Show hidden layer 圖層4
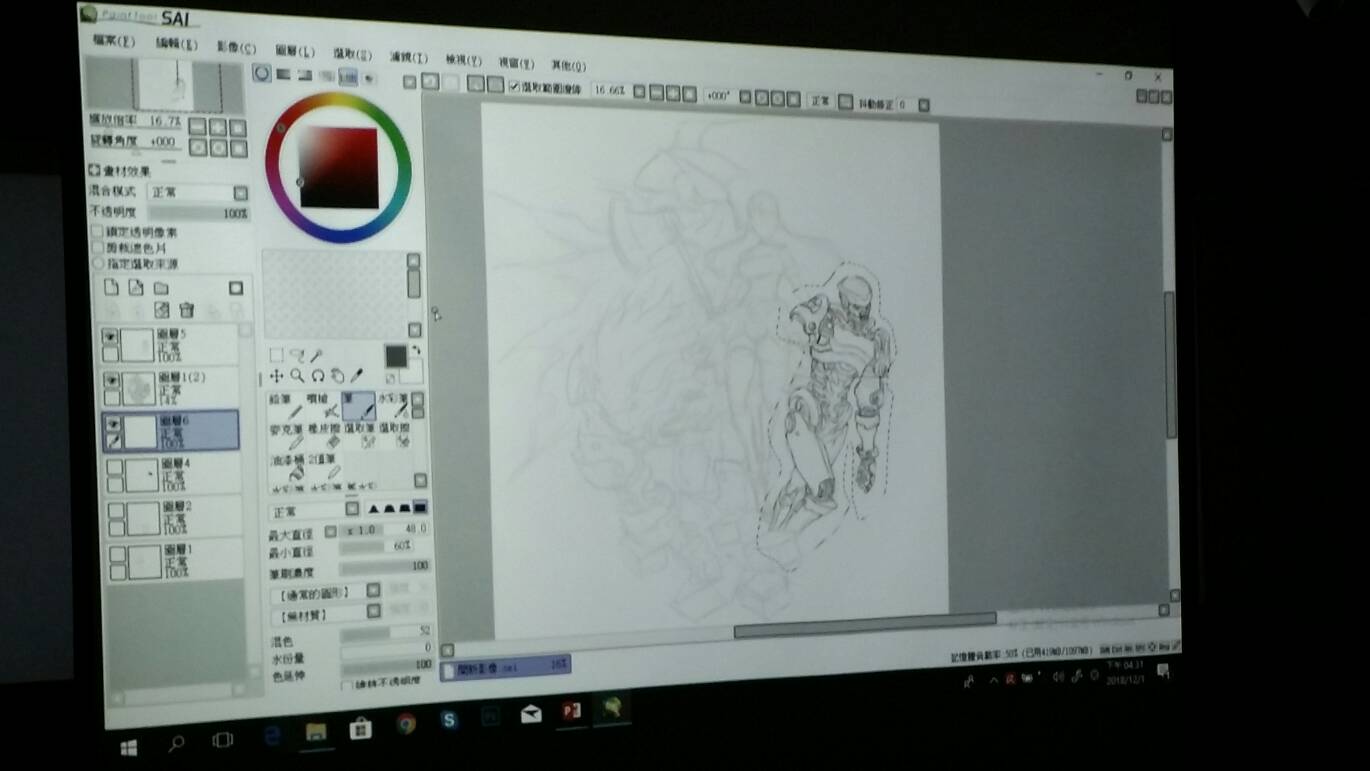This screenshot has width=1370, height=771. [x=114, y=467]
